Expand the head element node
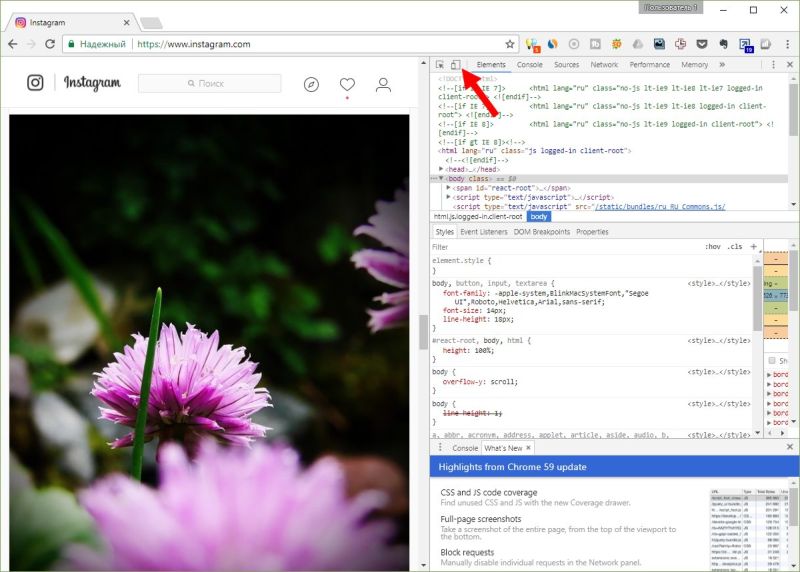 pyautogui.click(x=441, y=169)
